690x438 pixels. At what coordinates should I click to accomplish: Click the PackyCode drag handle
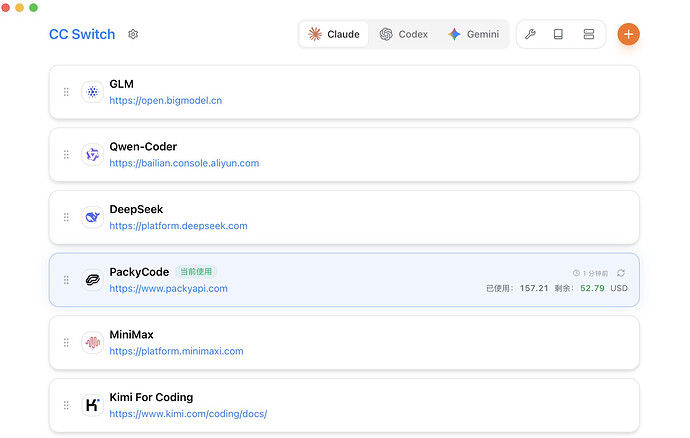click(66, 280)
